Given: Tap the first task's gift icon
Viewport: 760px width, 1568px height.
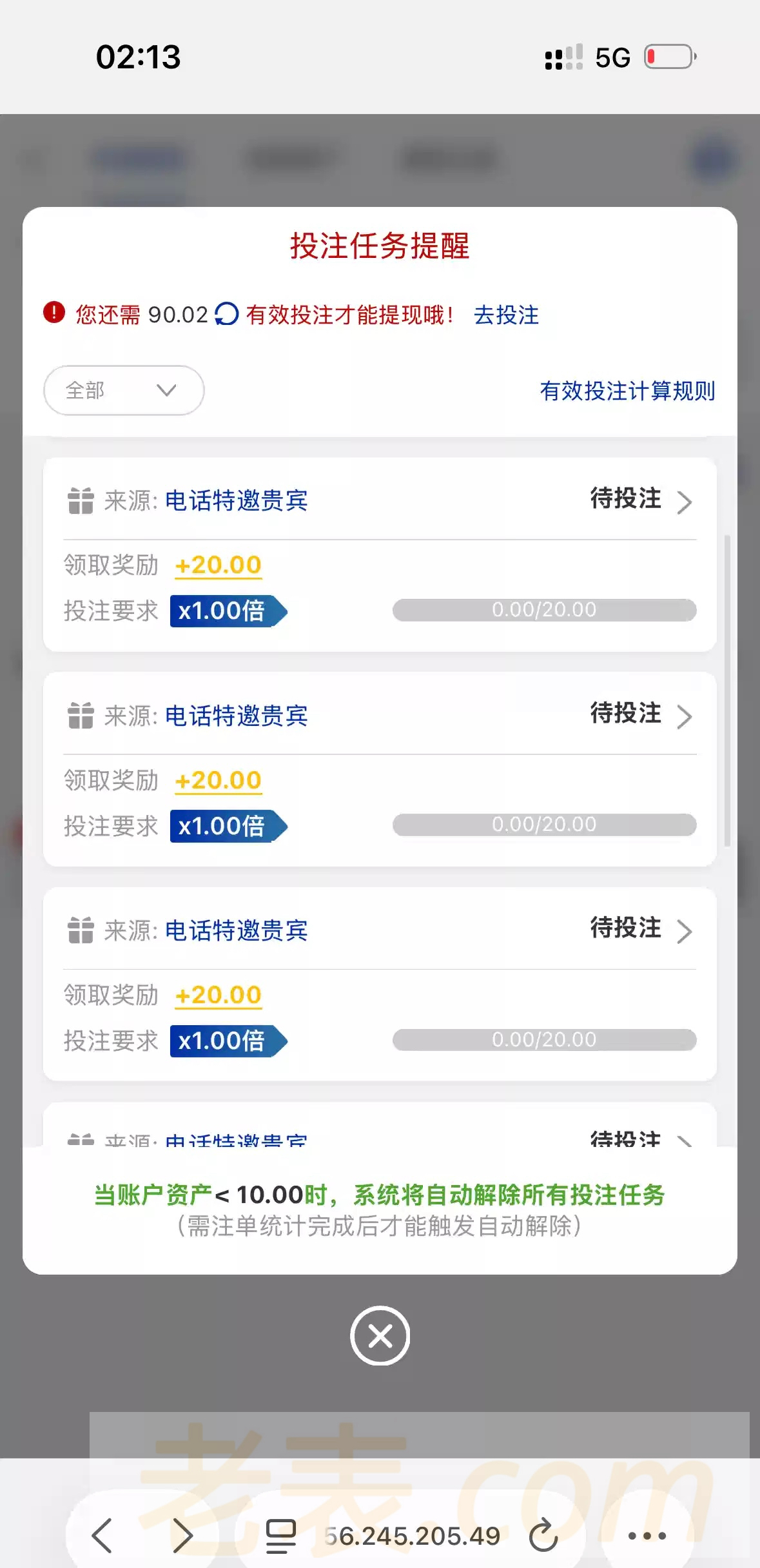Looking at the screenshot, I should (x=81, y=501).
